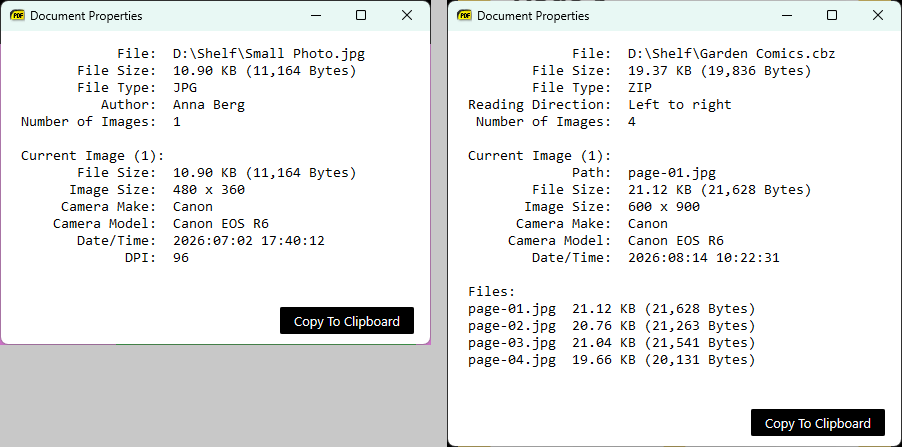Click Number of Images value 4
This screenshot has height=447, width=902.
pyautogui.click(x=632, y=122)
